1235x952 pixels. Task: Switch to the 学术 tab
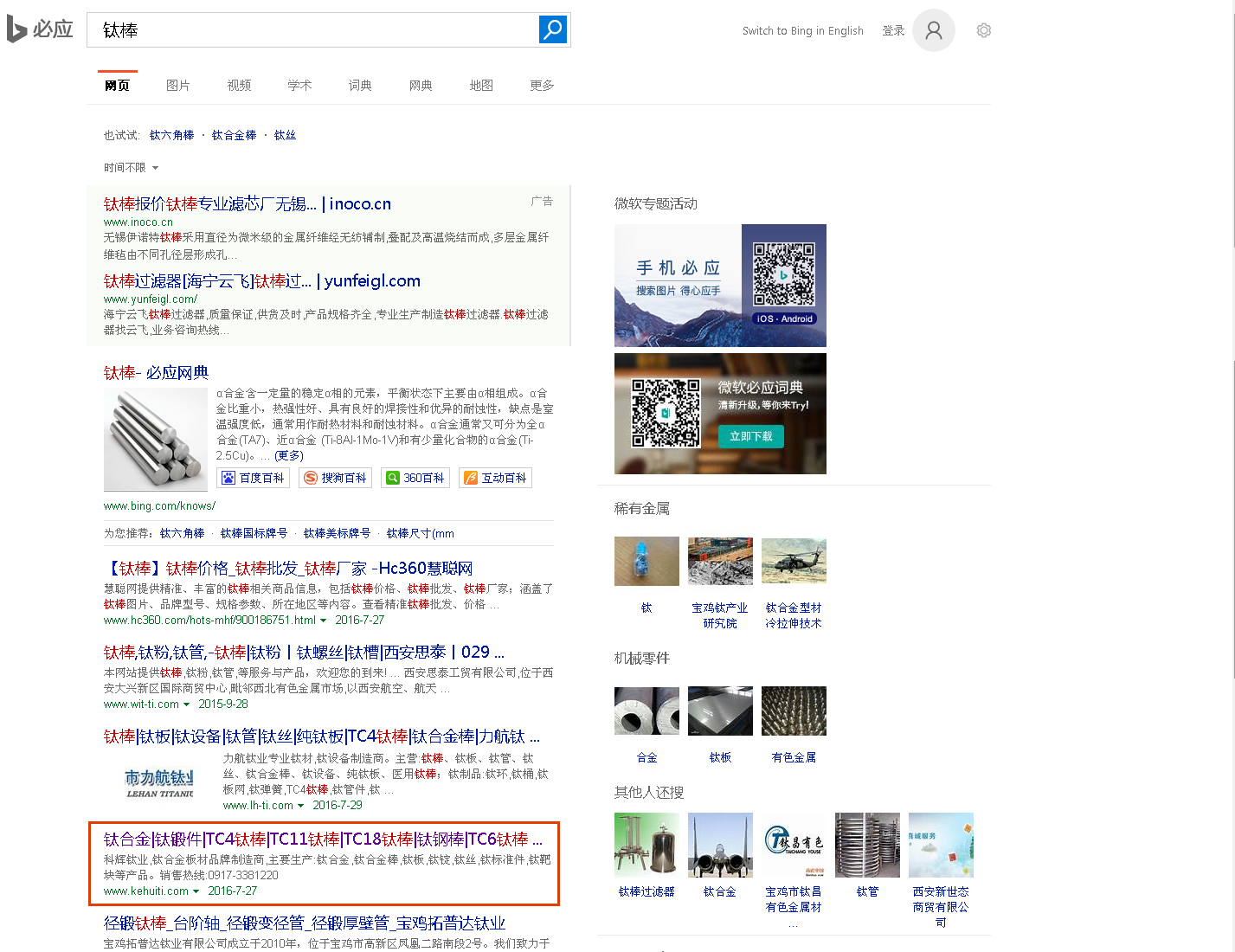coord(299,85)
